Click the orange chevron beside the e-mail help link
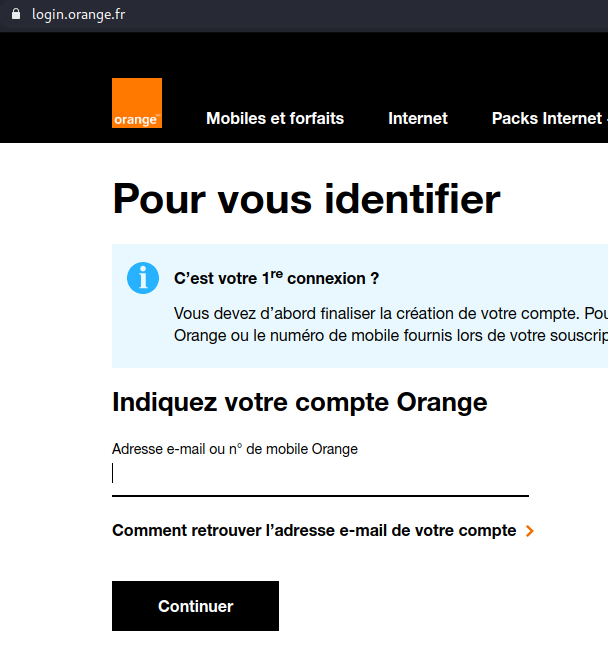The height and width of the screenshot is (664, 608). [529, 531]
